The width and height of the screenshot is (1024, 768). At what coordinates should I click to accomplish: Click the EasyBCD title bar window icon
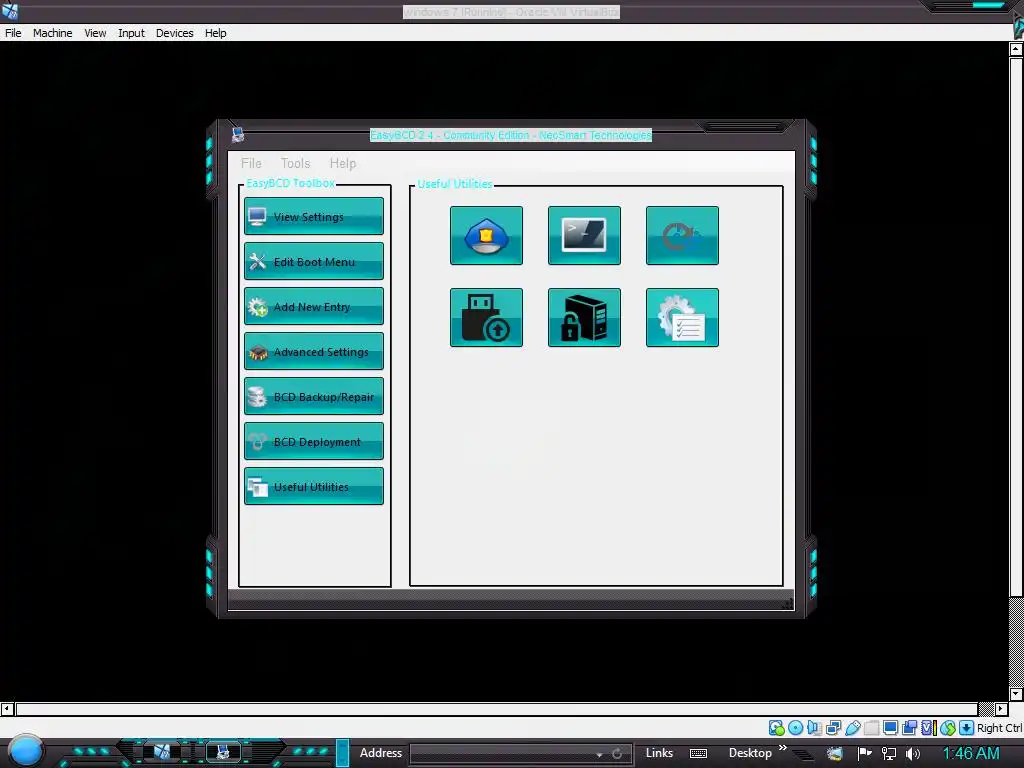coord(238,135)
